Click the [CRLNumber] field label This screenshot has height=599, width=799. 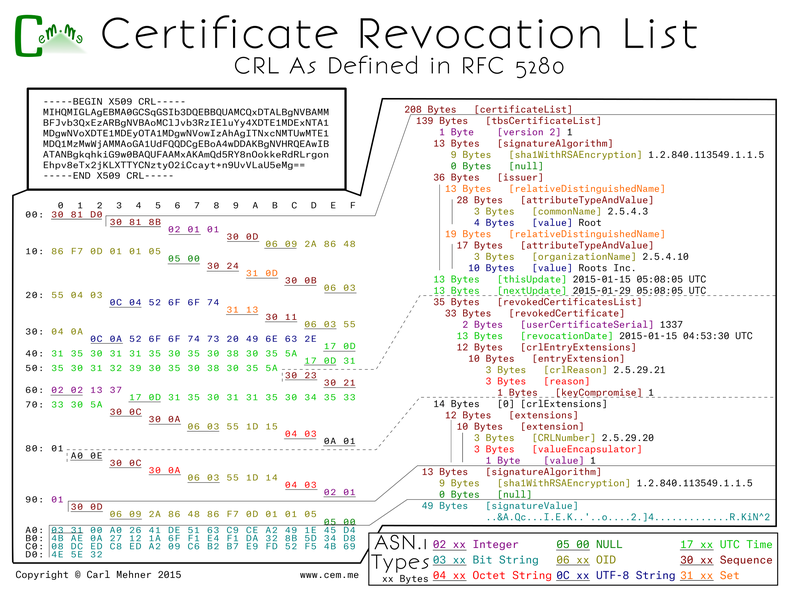[563, 438]
